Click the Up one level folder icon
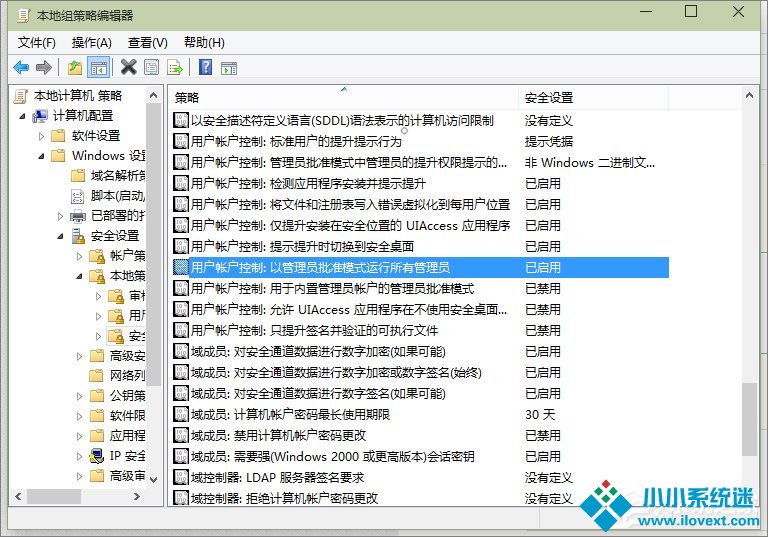Image resolution: width=768 pixels, height=537 pixels. click(x=75, y=67)
